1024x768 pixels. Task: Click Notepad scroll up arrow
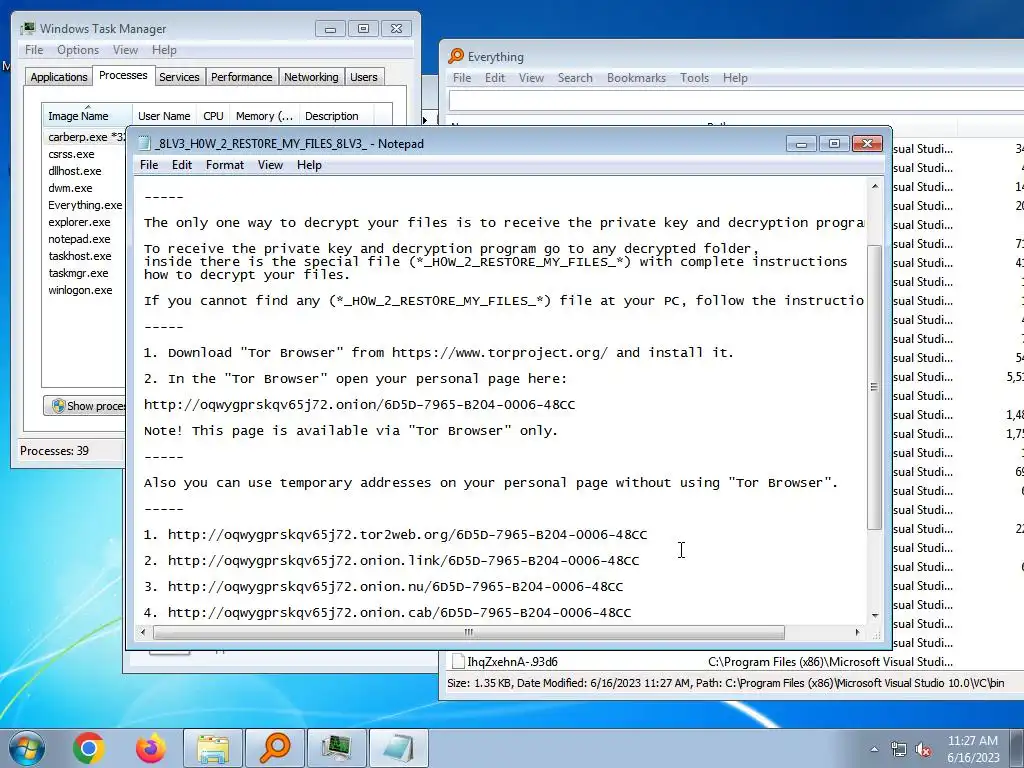tap(874, 186)
